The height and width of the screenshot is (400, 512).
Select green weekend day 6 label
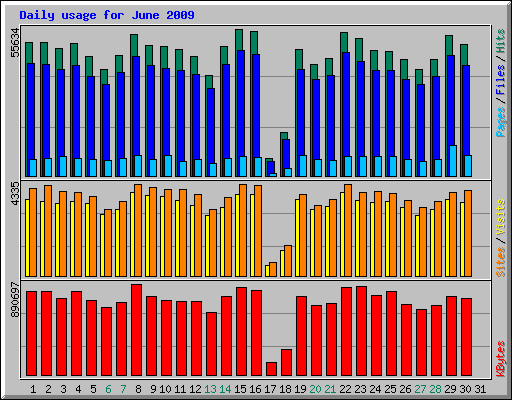108,389
